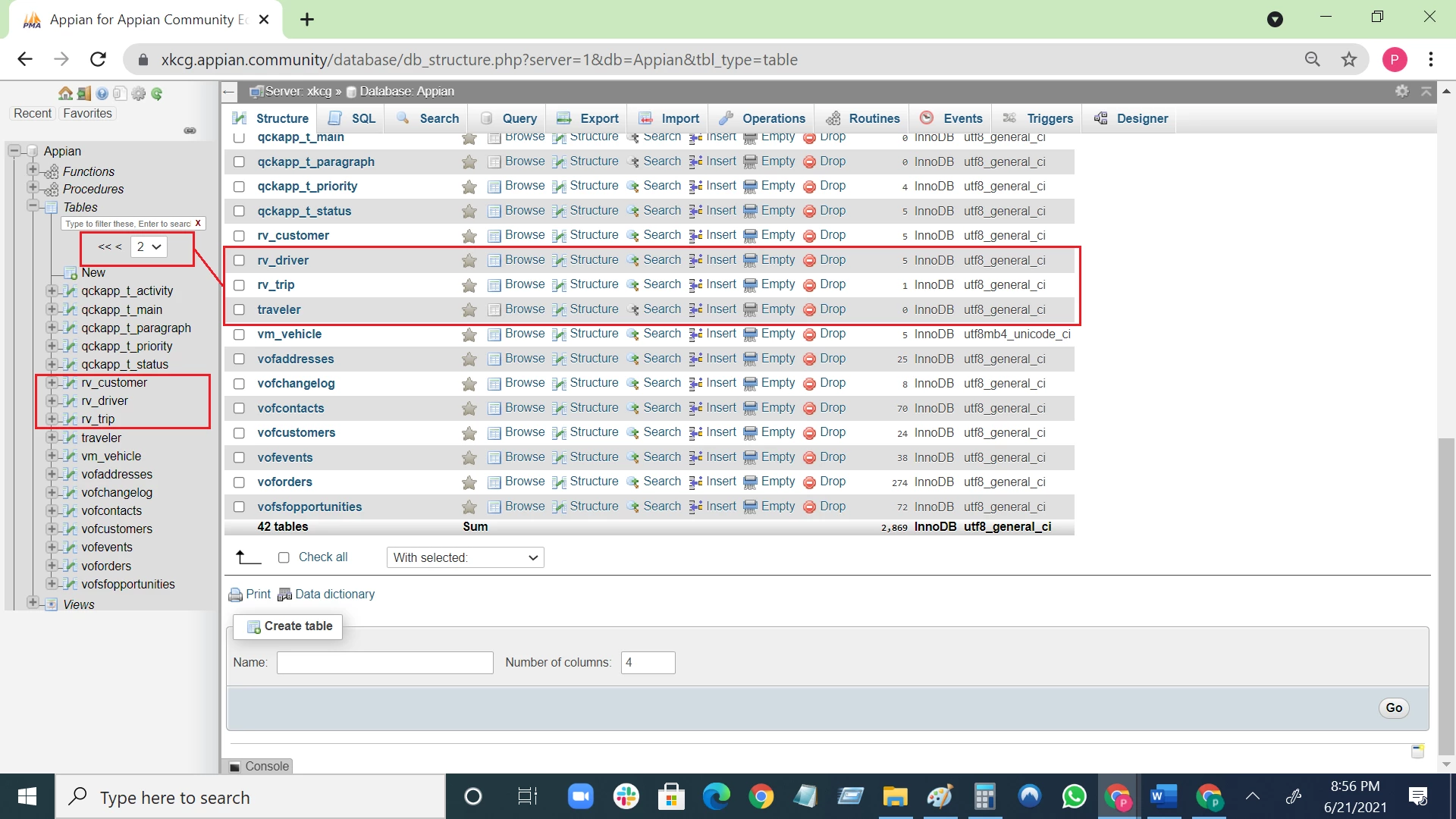Open Zoom from the taskbar
Image resolution: width=1456 pixels, height=819 pixels.
[581, 796]
